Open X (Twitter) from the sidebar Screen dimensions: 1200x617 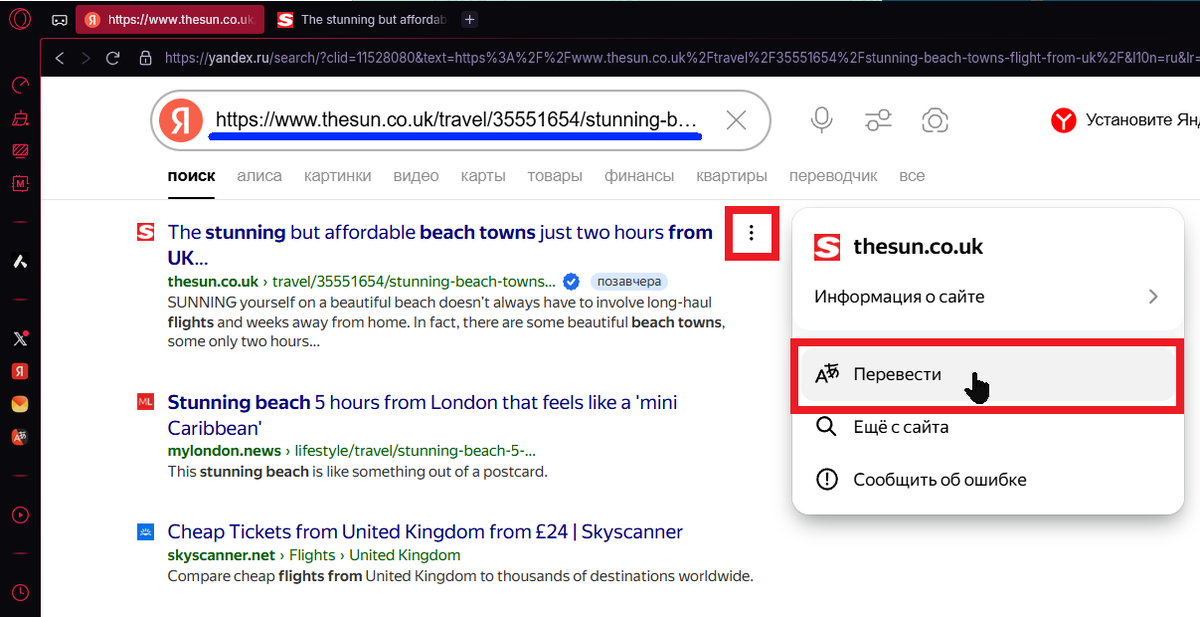[x=20, y=338]
